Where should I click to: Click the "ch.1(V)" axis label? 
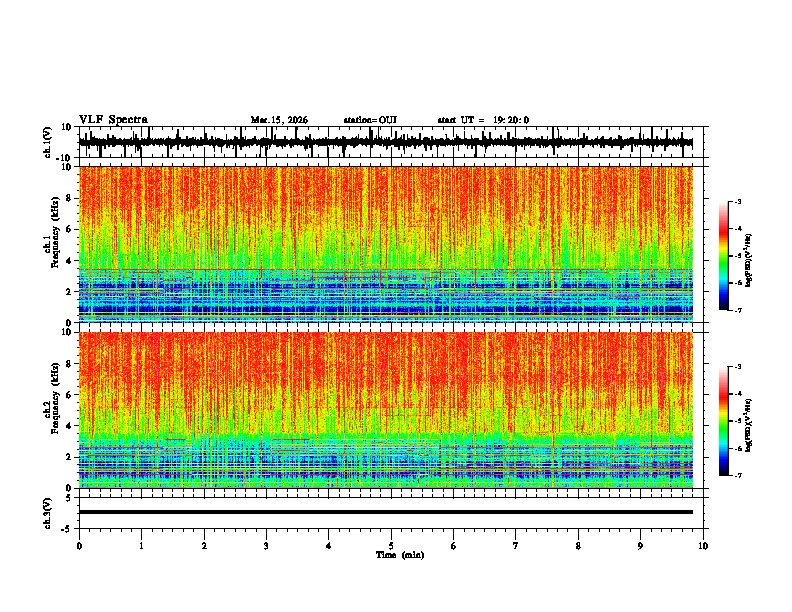coord(48,142)
